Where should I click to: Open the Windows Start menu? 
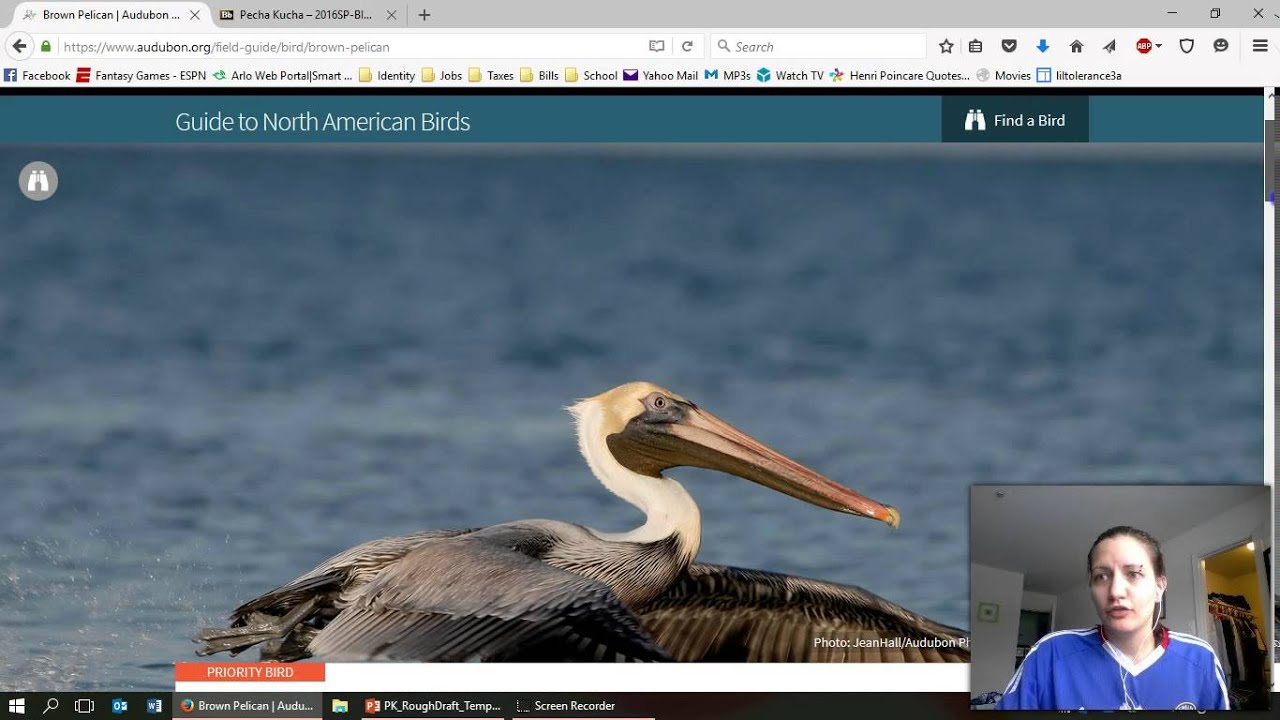click(x=16, y=706)
